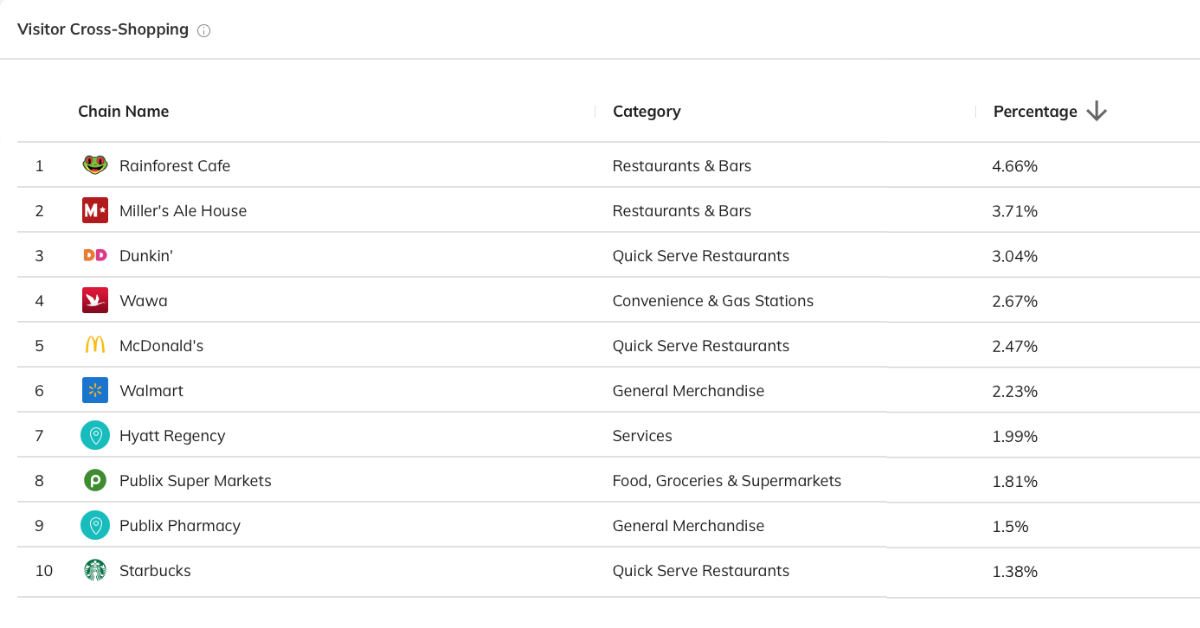Click the Publix Pharmacy location pin icon

click(95, 526)
